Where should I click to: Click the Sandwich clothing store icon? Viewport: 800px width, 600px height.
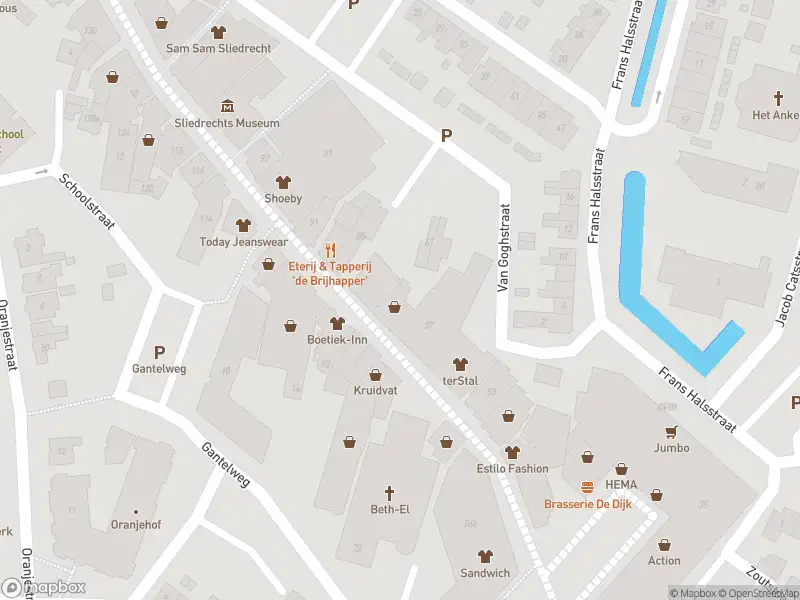(x=485, y=556)
